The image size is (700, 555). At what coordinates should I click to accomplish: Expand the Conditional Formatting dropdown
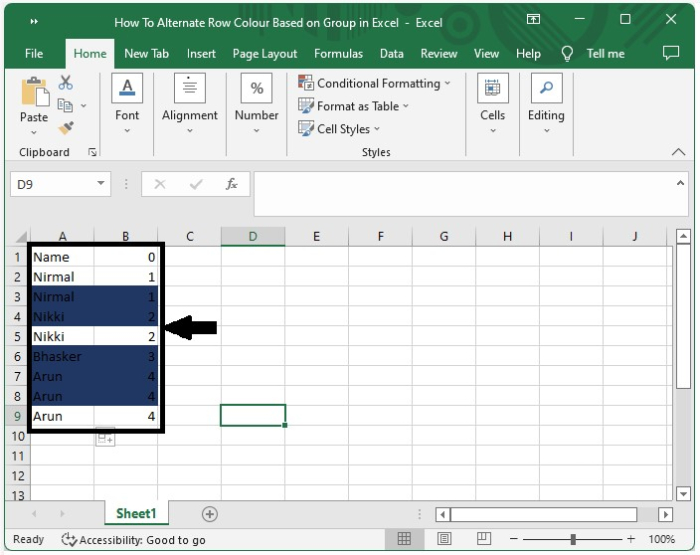447,83
